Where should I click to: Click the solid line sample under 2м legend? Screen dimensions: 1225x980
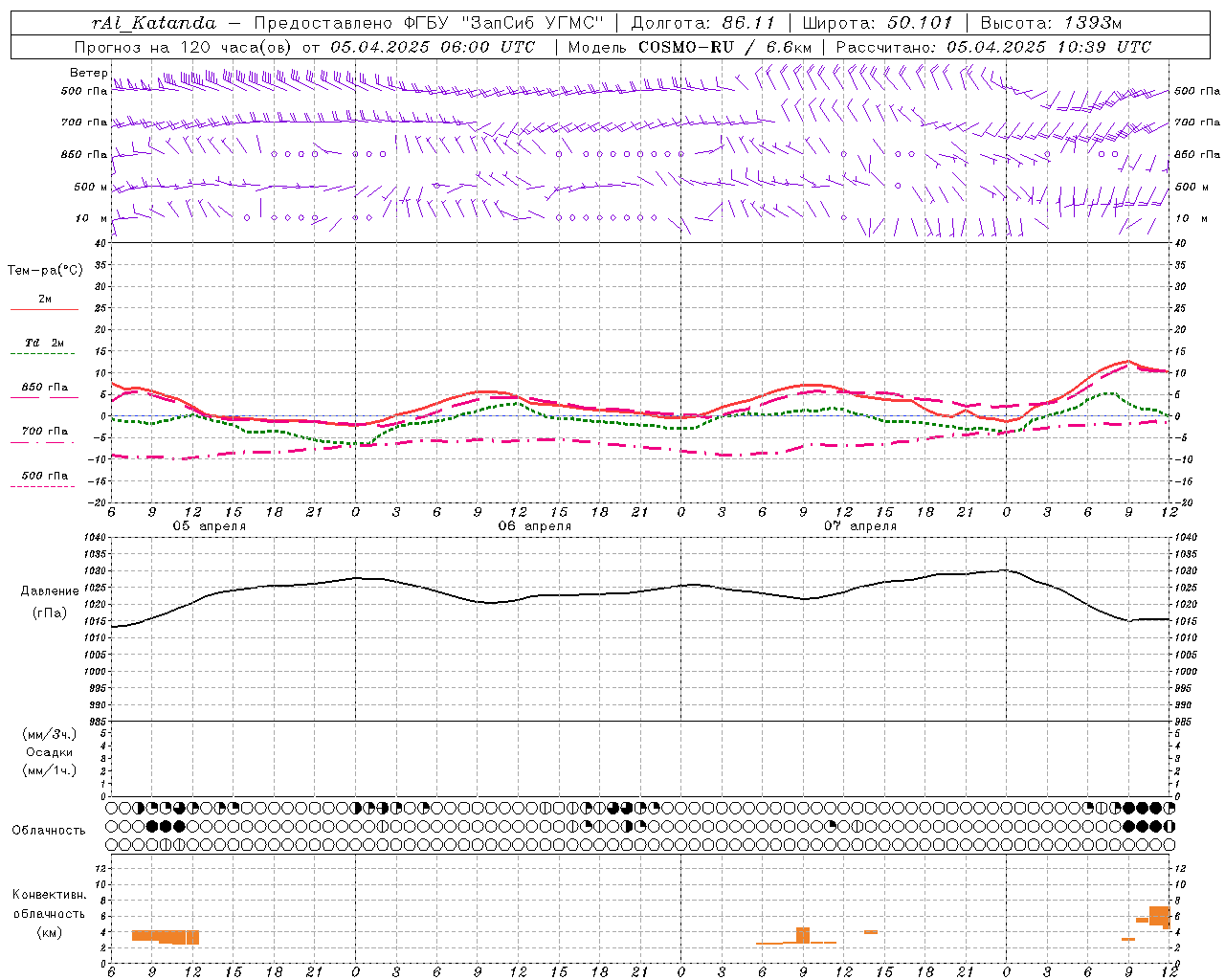[44, 310]
